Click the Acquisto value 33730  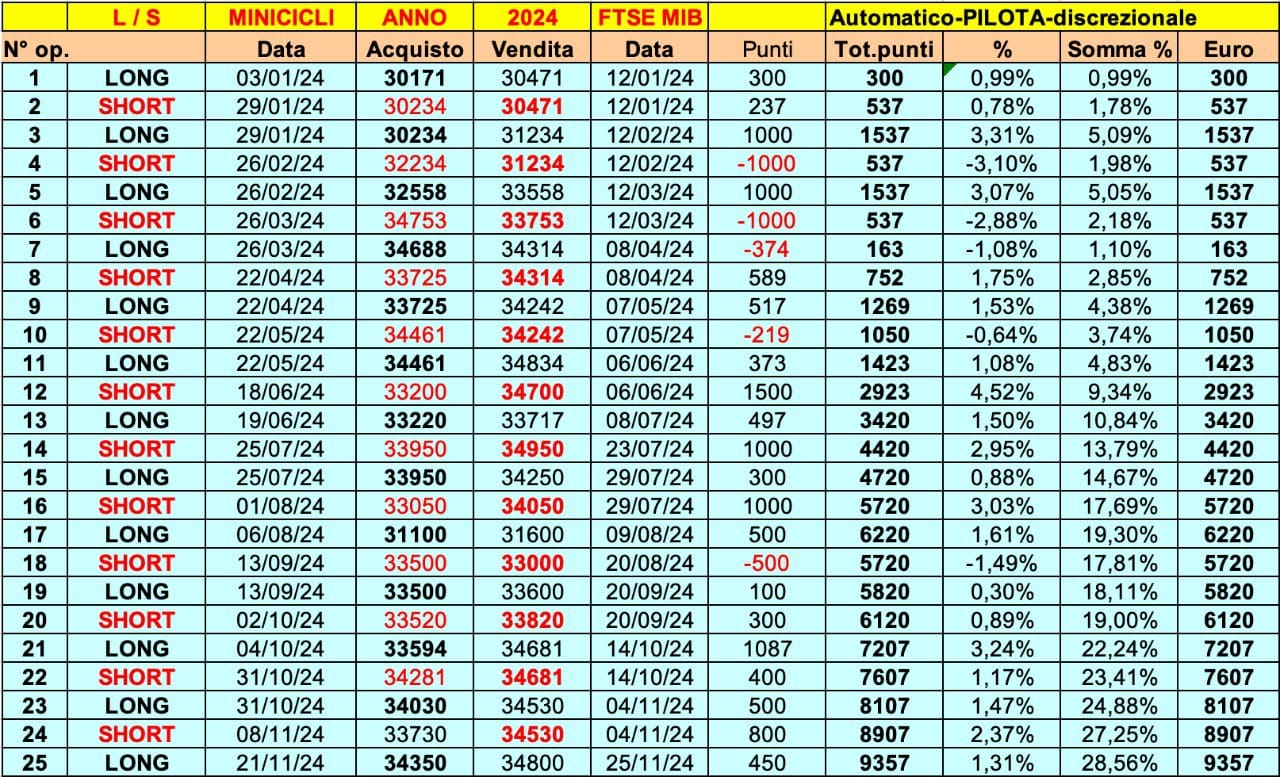coord(415,734)
